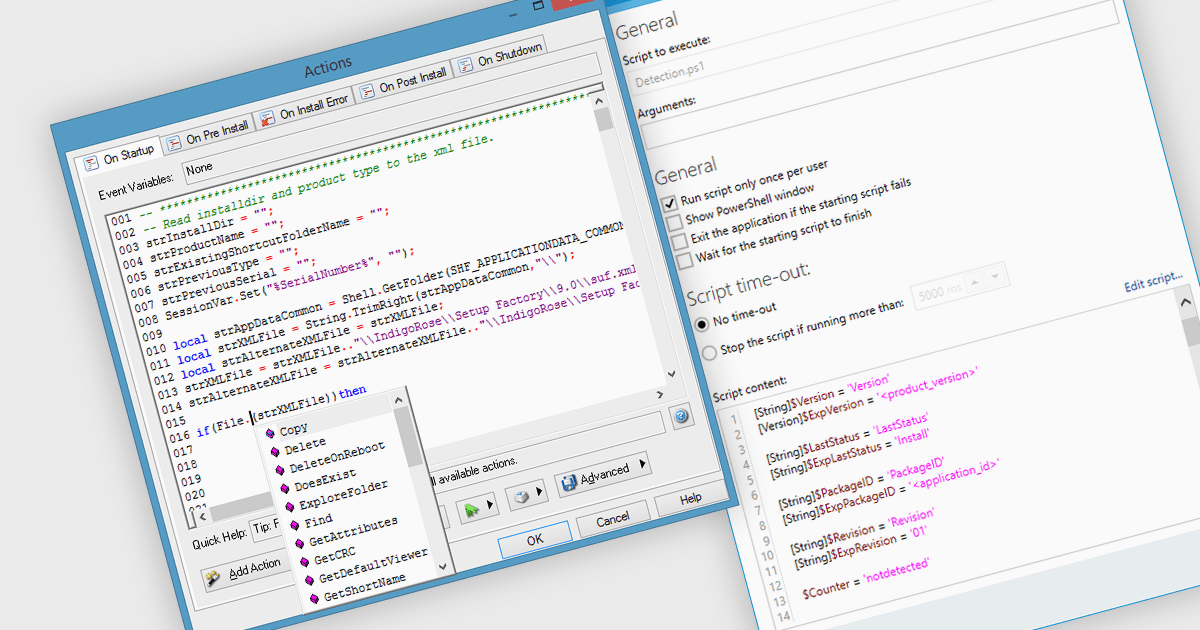Image resolution: width=1200 pixels, height=630 pixels.
Task: Click the Advanced floppy disk icon
Action: pyautogui.click(x=569, y=483)
